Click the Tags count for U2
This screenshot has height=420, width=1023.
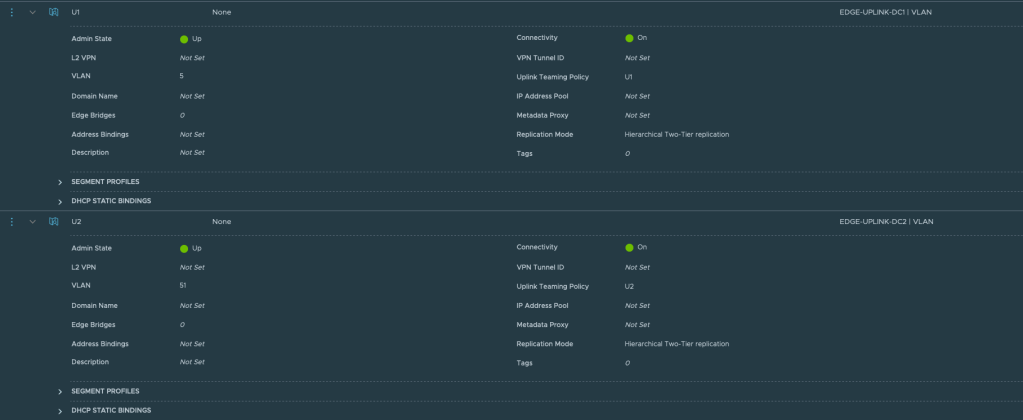(627, 363)
